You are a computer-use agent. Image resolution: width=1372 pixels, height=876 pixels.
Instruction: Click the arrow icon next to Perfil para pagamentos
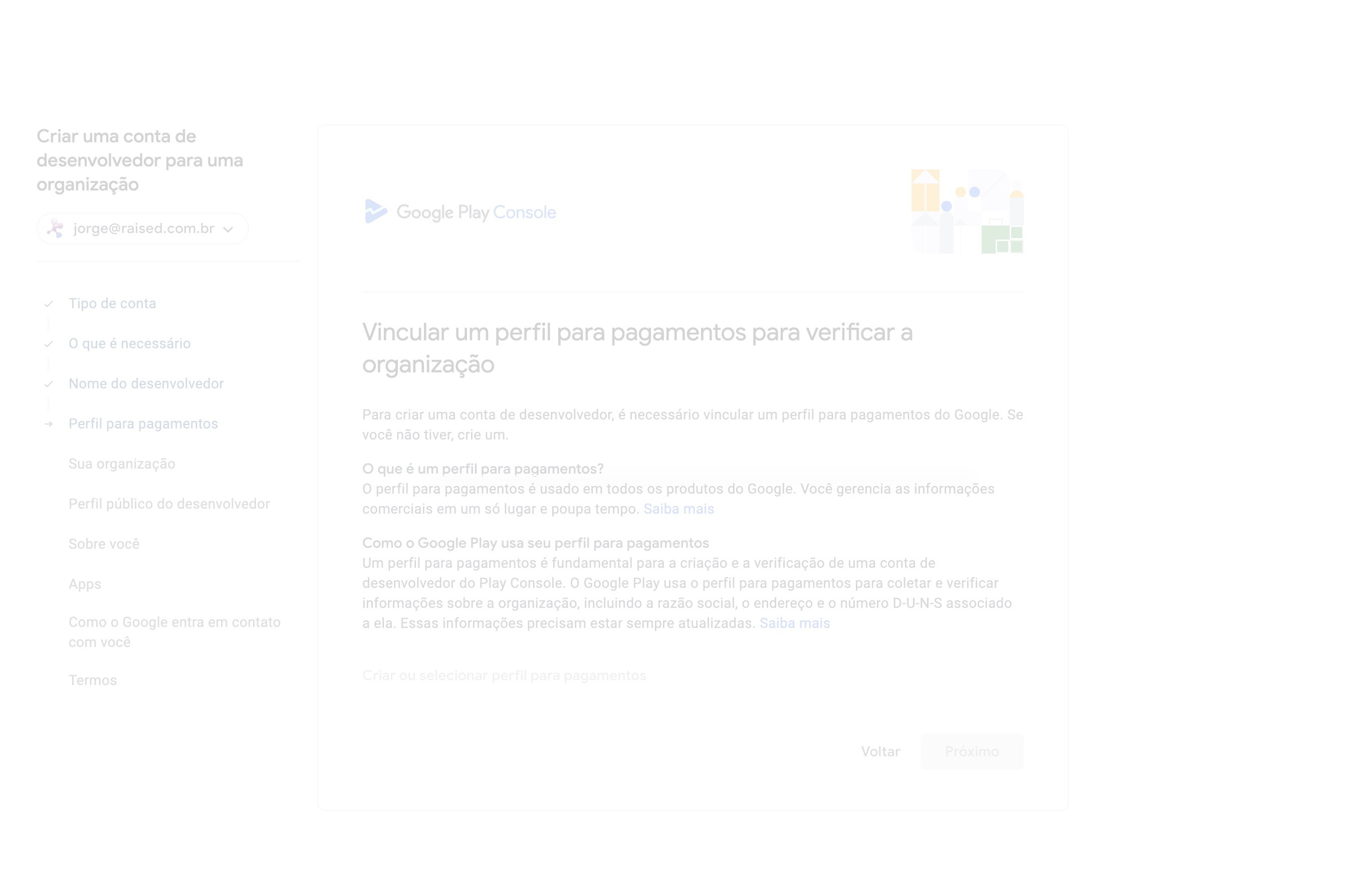click(49, 423)
